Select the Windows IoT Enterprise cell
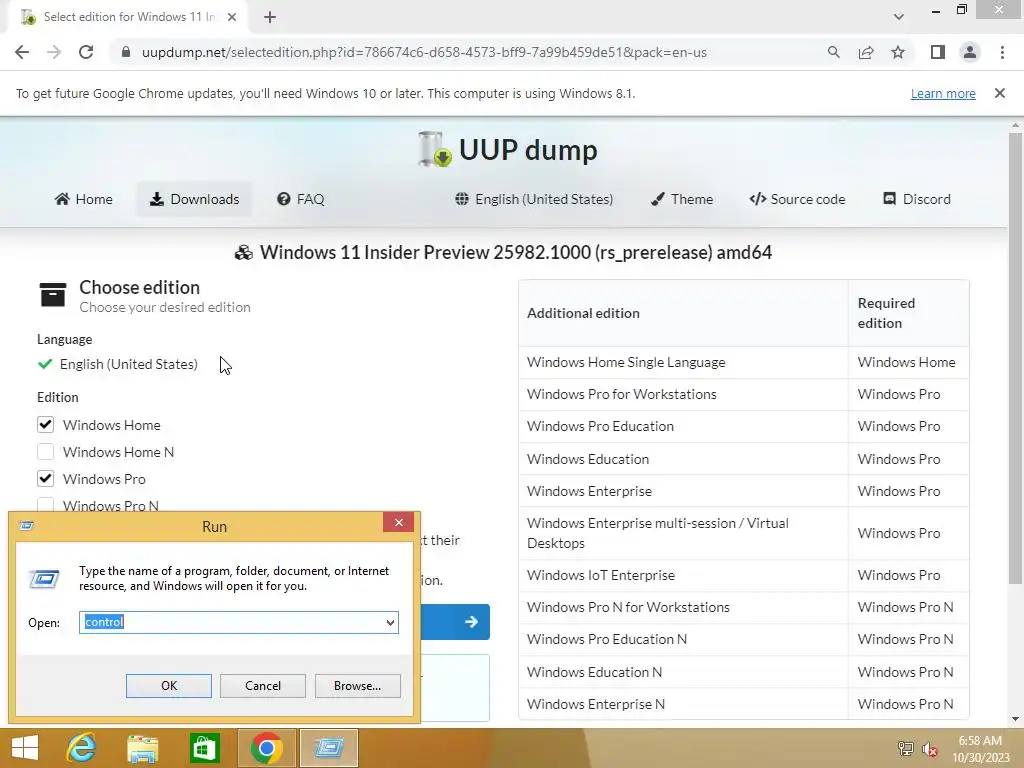This screenshot has height=768, width=1024. point(683,575)
